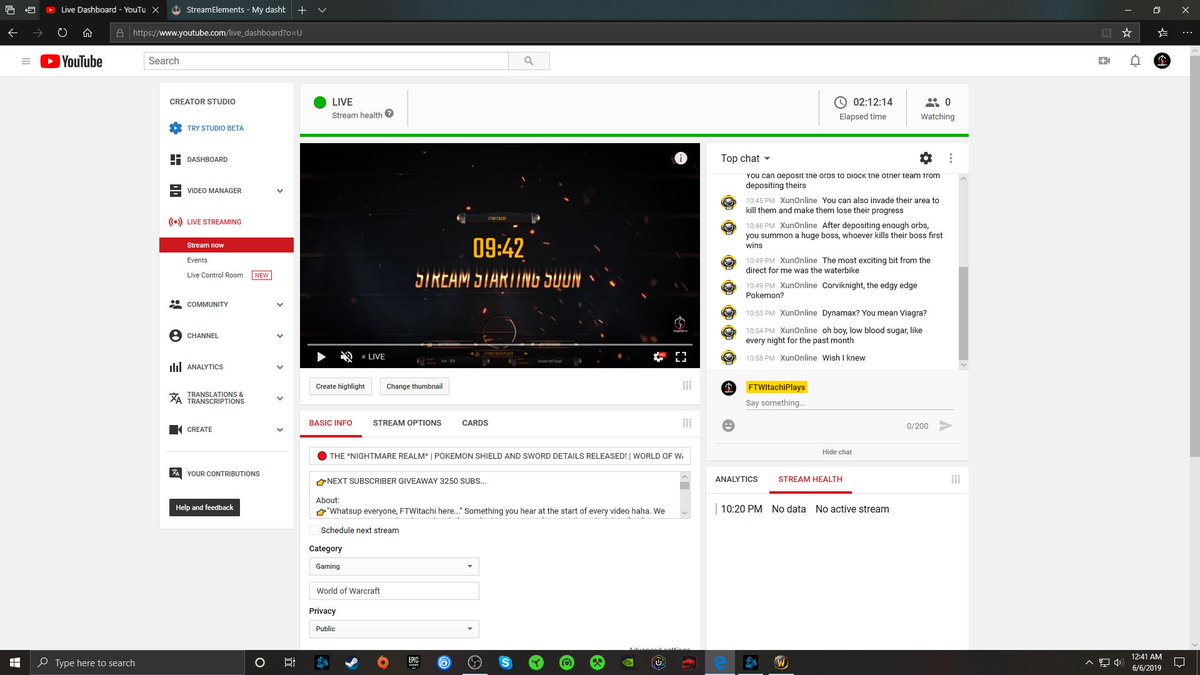1200x675 pixels.
Task: Refresh the browser page
Action: click(x=62, y=32)
